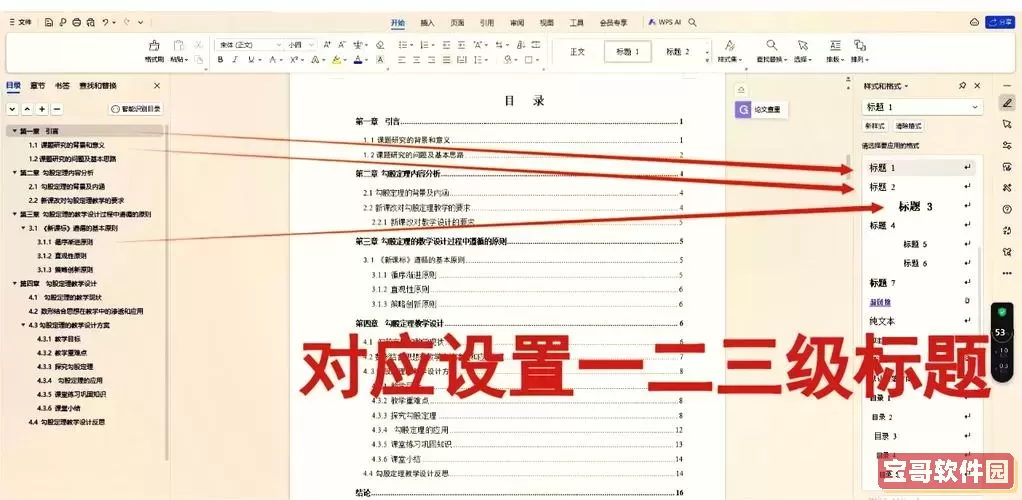Click the Bulleted list icon

[x=402, y=44]
